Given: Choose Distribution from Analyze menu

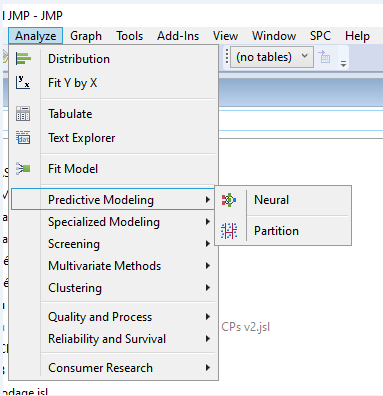Looking at the screenshot, I should (113, 59).
